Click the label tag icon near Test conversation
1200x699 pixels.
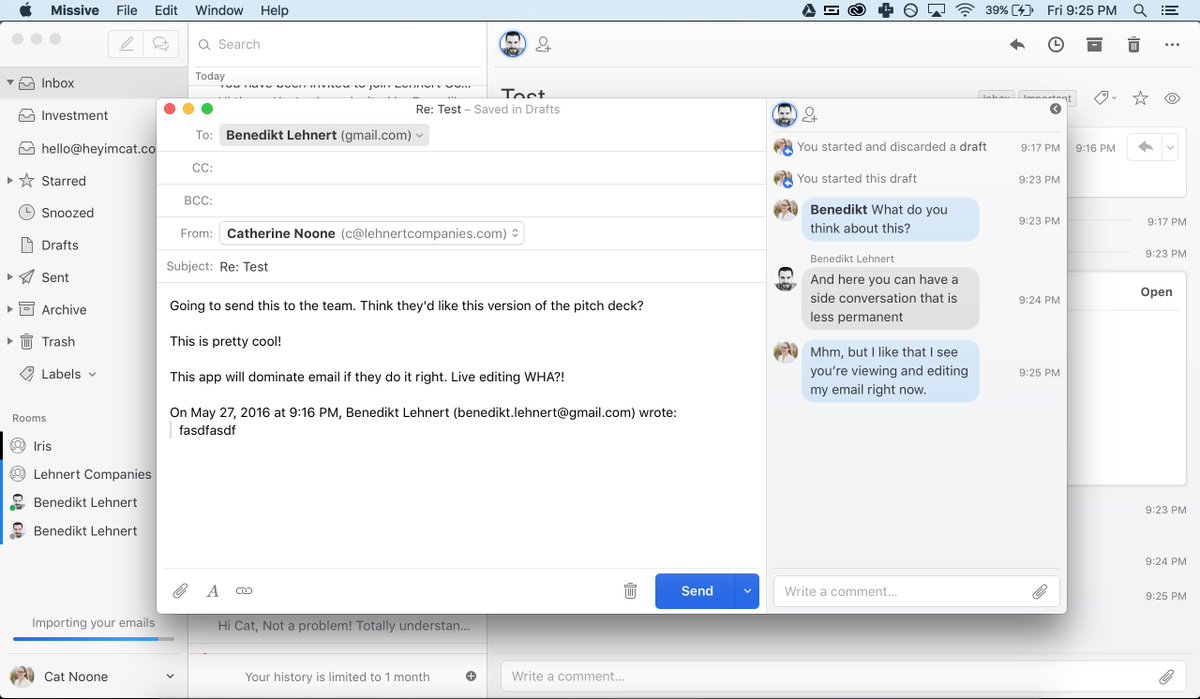pyautogui.click(x=1101, y=98)
